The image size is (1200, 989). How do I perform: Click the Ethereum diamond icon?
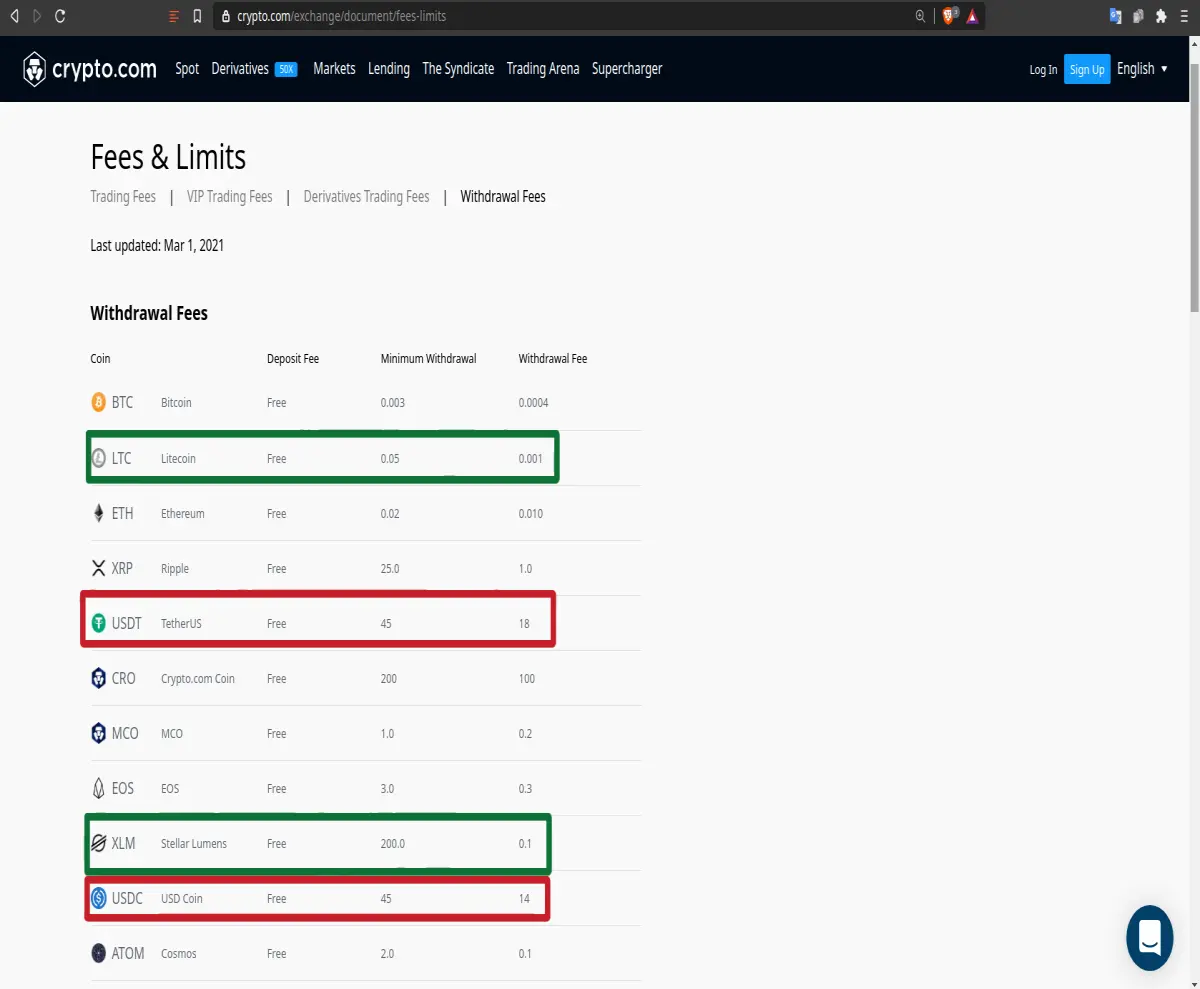tap(98, 513)
